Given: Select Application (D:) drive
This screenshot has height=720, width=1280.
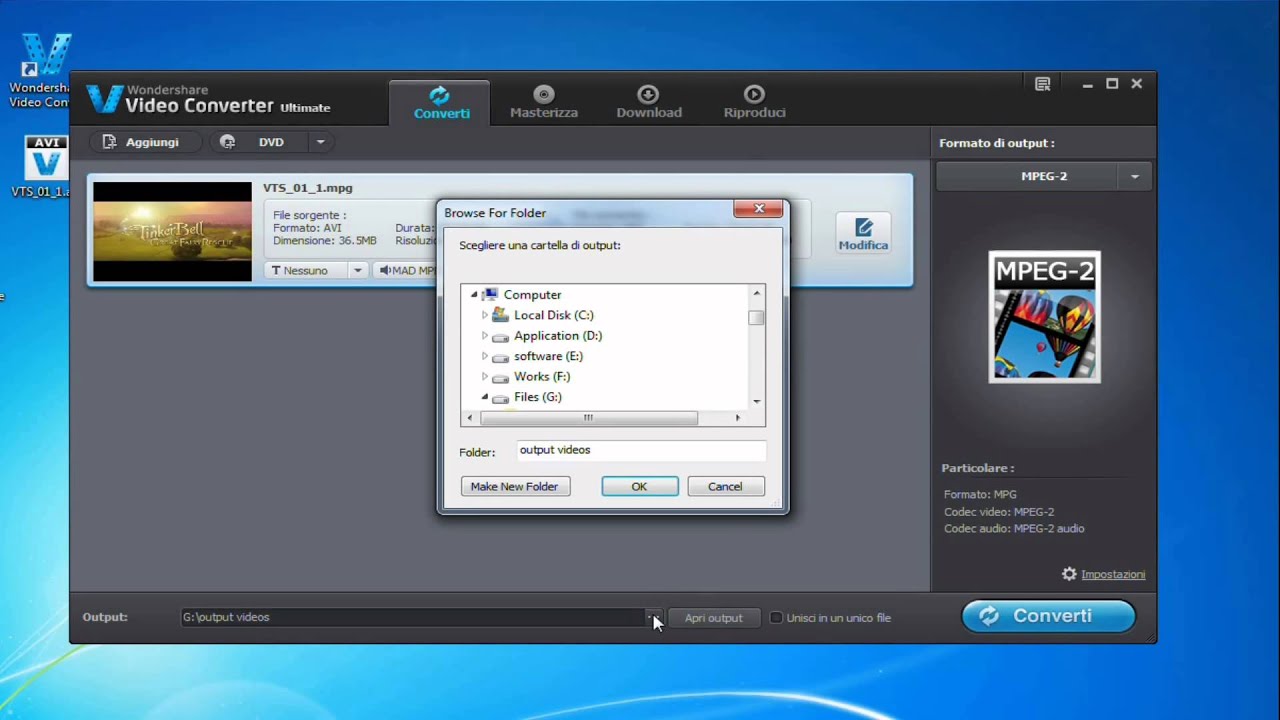Looking at the screenshot, I should coord(557,336).
